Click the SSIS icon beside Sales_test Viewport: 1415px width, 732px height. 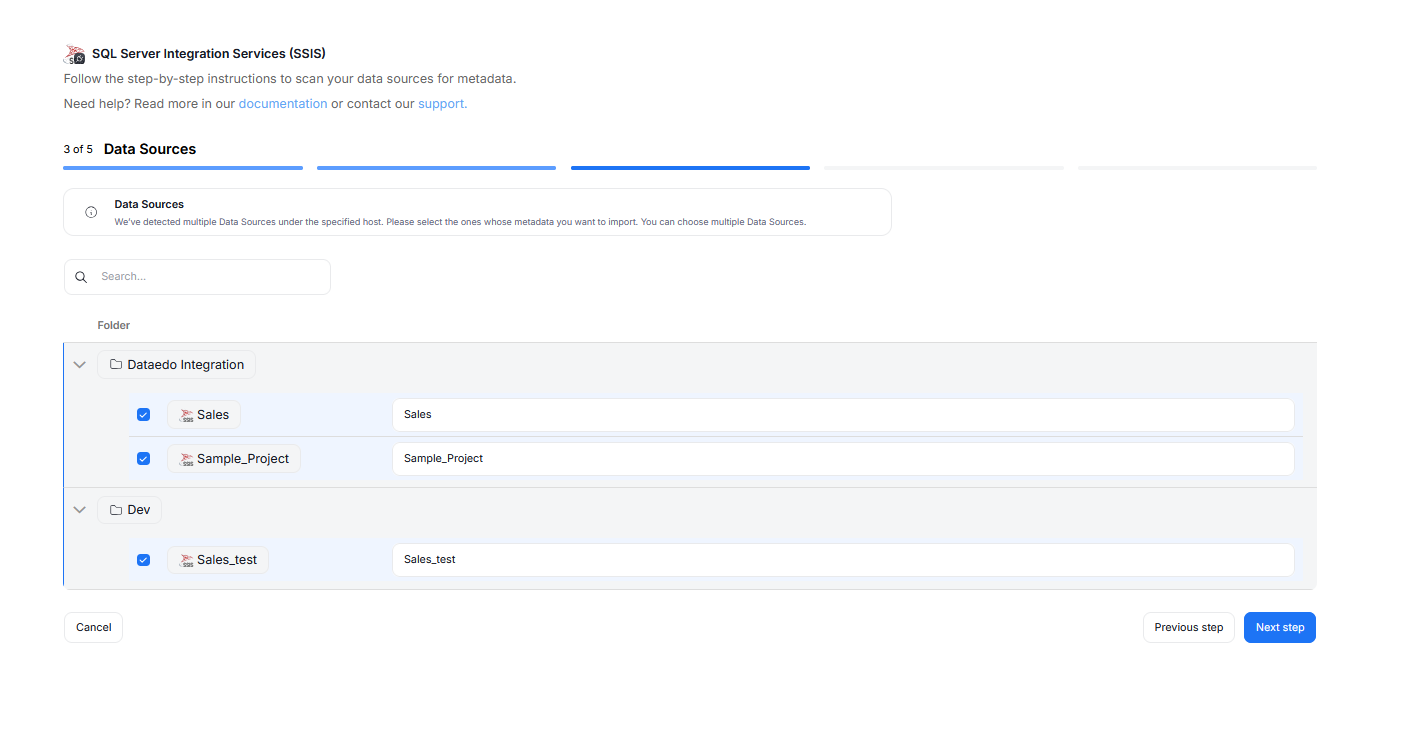[x=186, y=560]
